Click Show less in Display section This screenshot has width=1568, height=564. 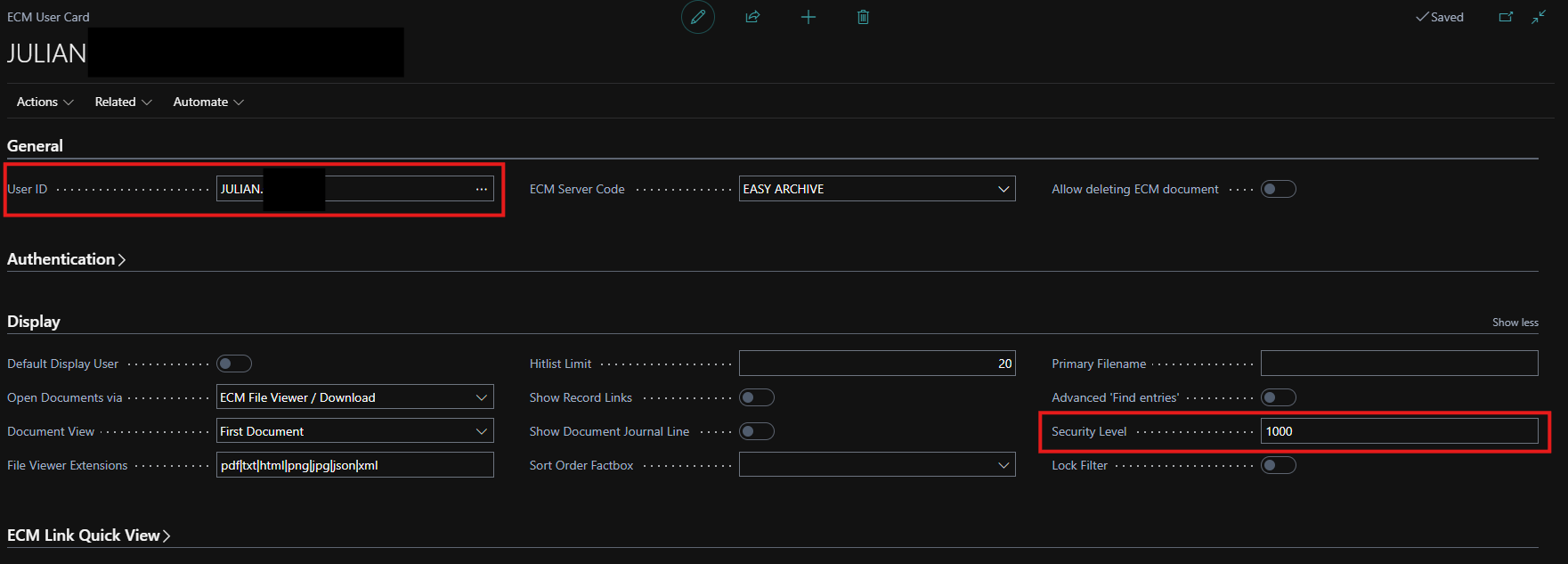[x=1515, y=323]
